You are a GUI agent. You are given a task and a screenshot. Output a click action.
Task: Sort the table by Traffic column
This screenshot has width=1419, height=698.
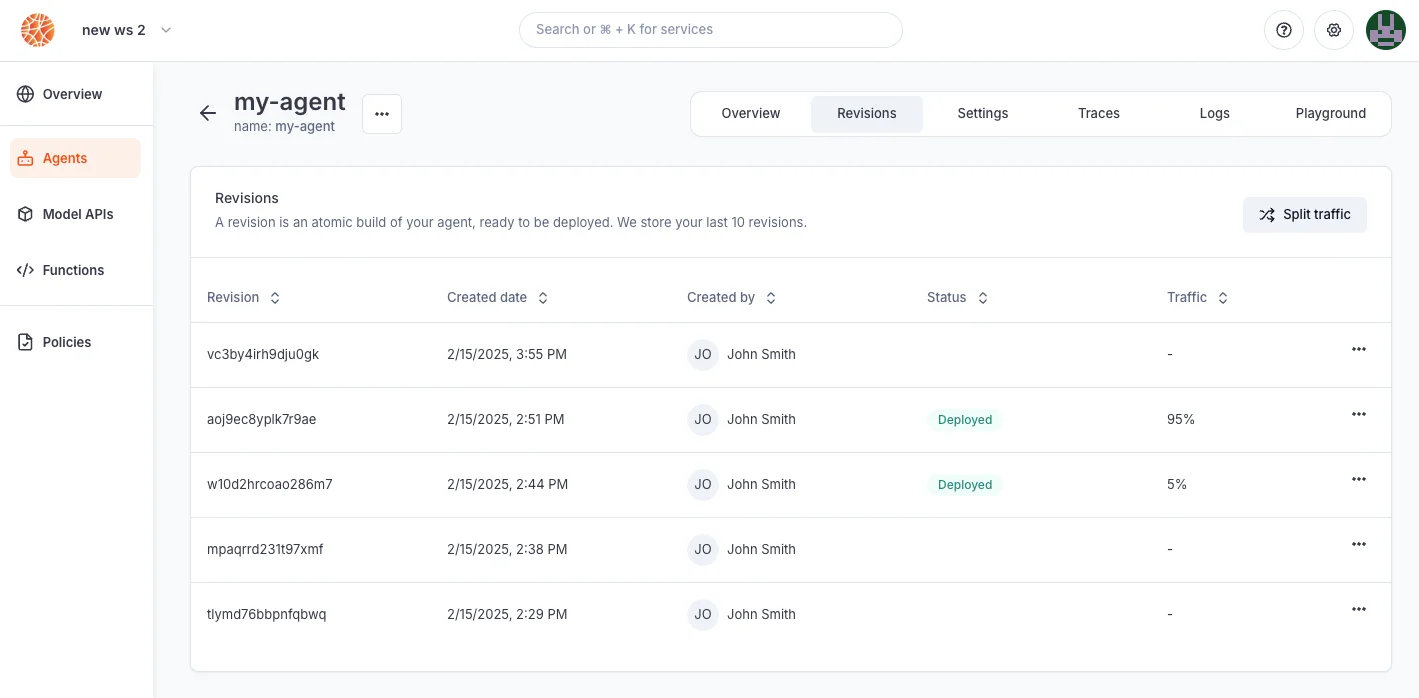click(x=1197, y=297)
